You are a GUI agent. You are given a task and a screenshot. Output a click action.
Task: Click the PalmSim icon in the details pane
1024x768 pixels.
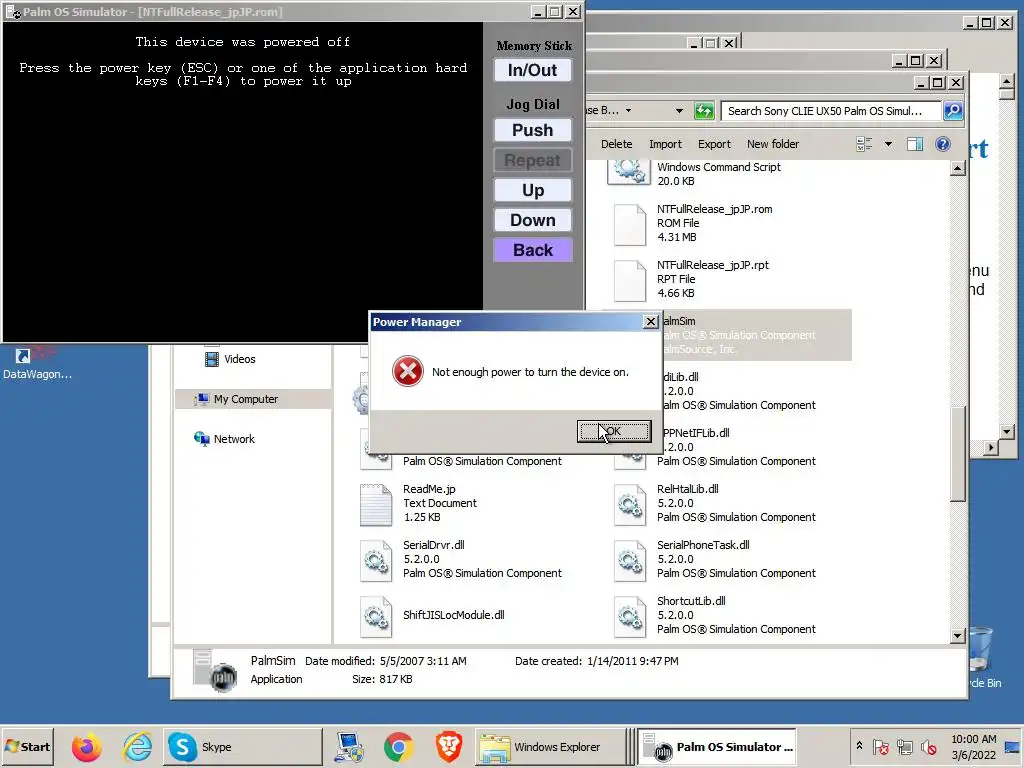pos(214,671)
